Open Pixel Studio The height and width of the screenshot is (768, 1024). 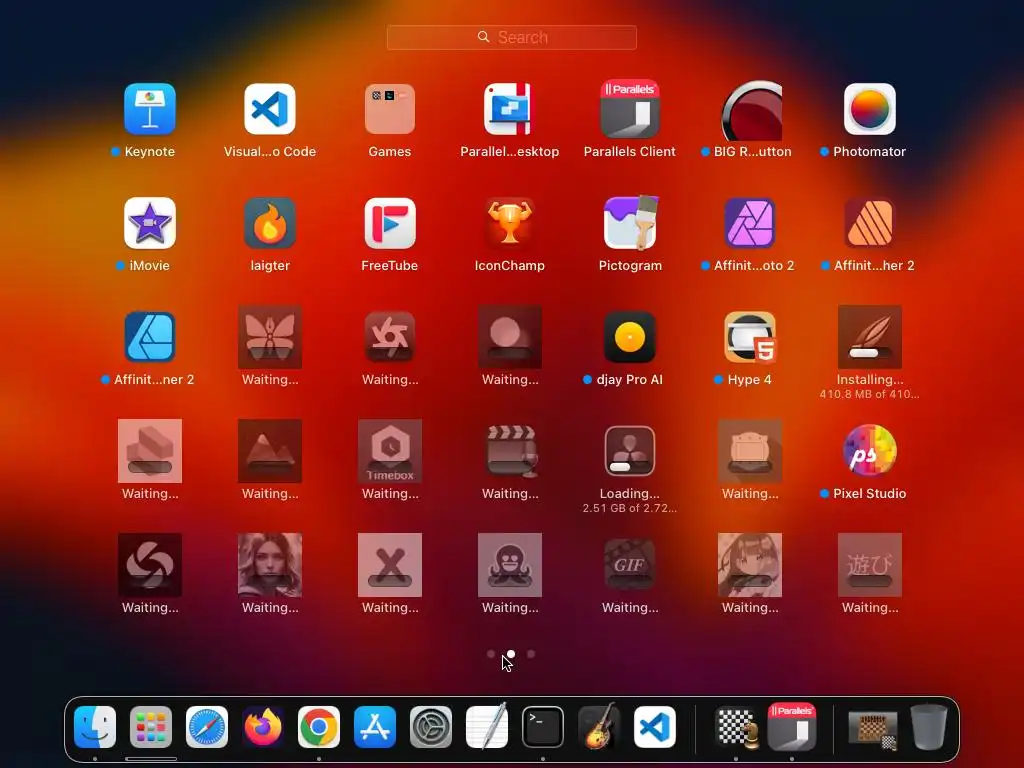tap(870, 451)
